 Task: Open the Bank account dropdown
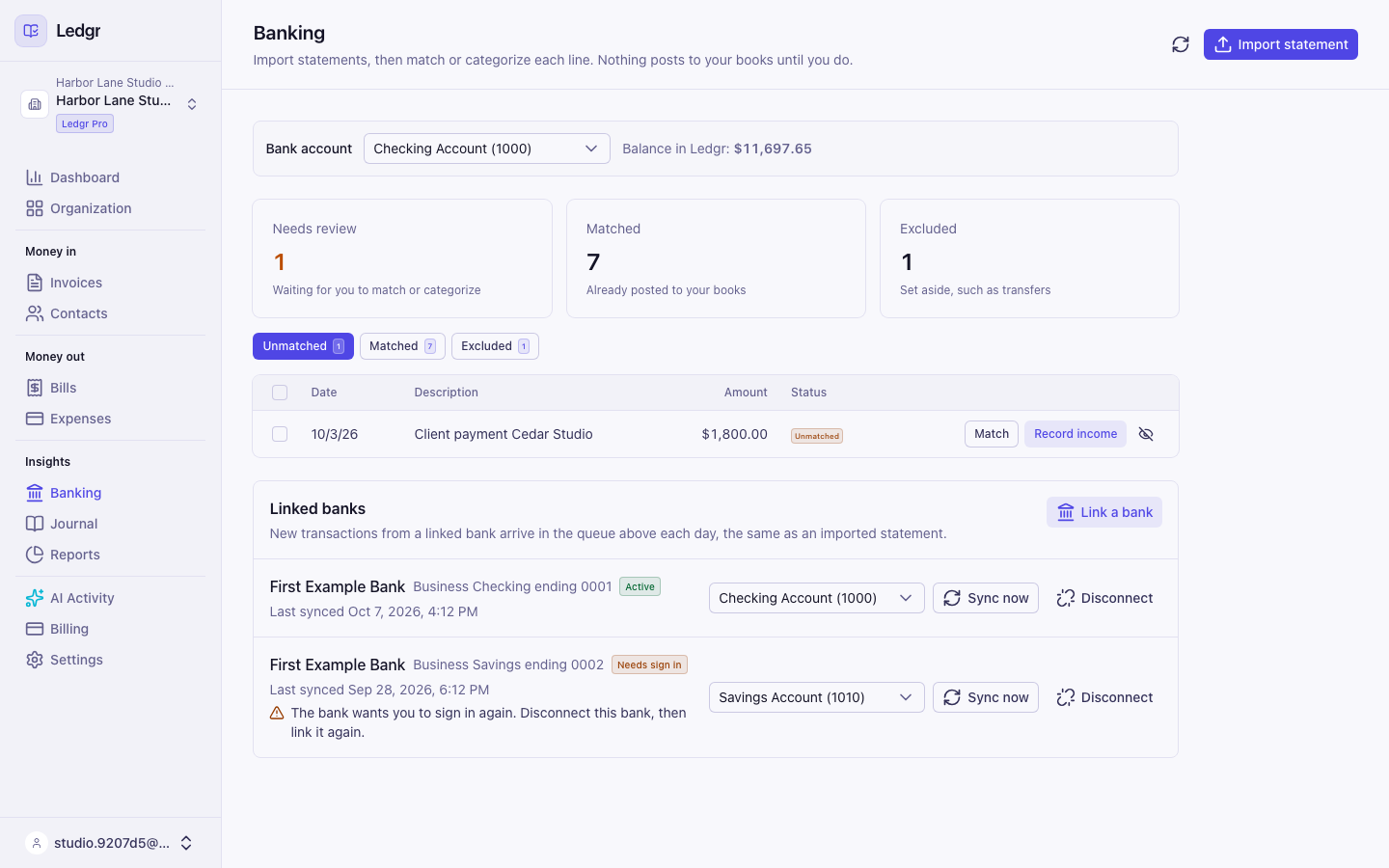coord(487,149)
